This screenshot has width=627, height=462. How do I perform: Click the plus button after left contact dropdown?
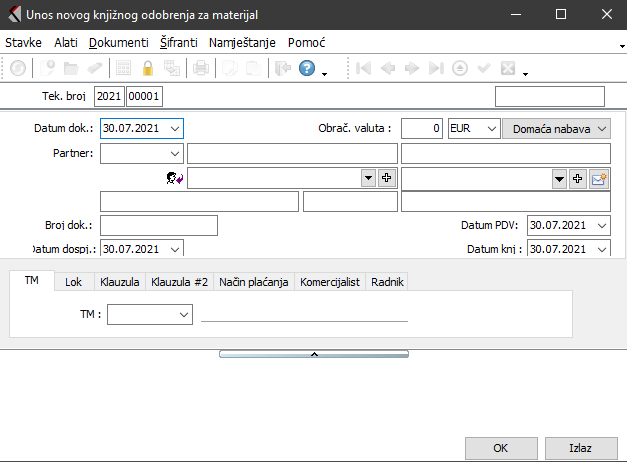click(x=386, y=178)
